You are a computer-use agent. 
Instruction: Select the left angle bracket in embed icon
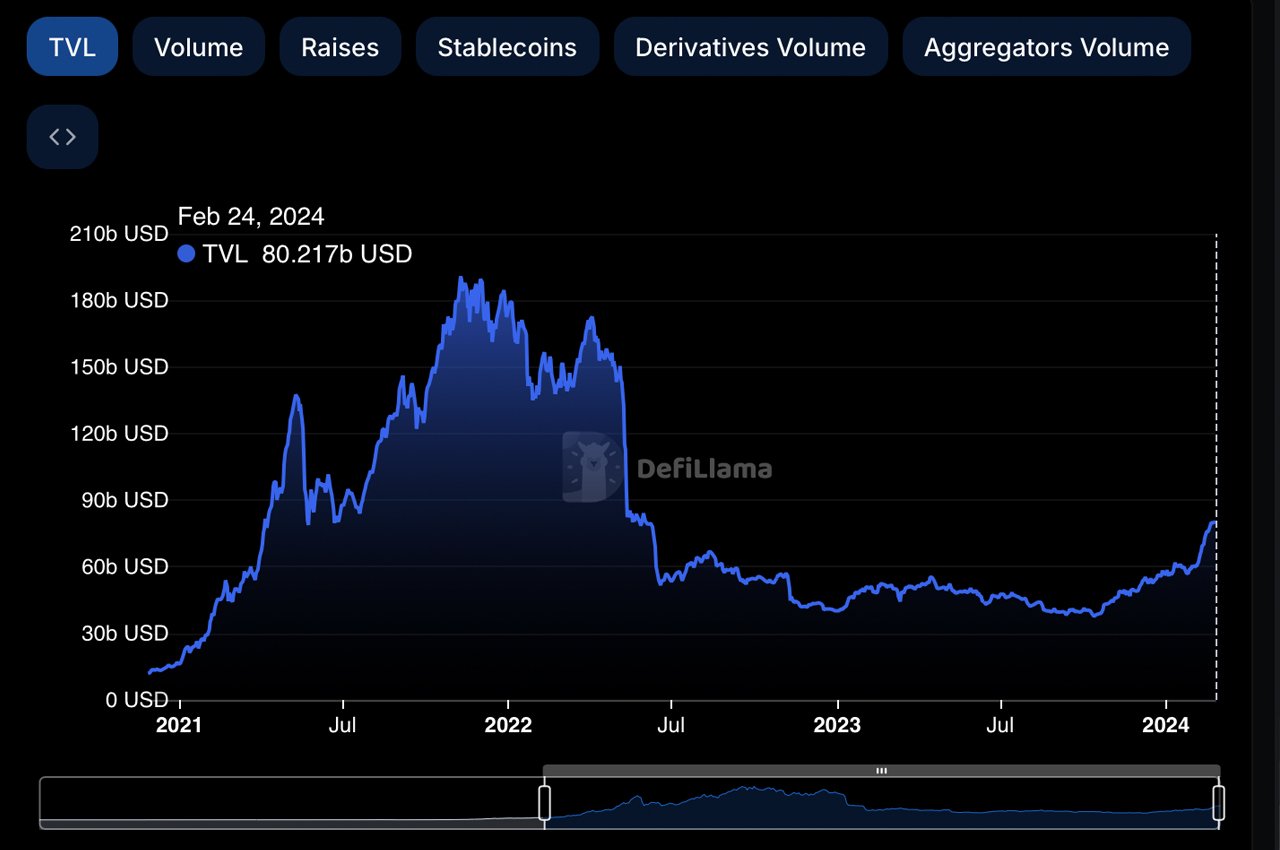[x=55, y=136]
